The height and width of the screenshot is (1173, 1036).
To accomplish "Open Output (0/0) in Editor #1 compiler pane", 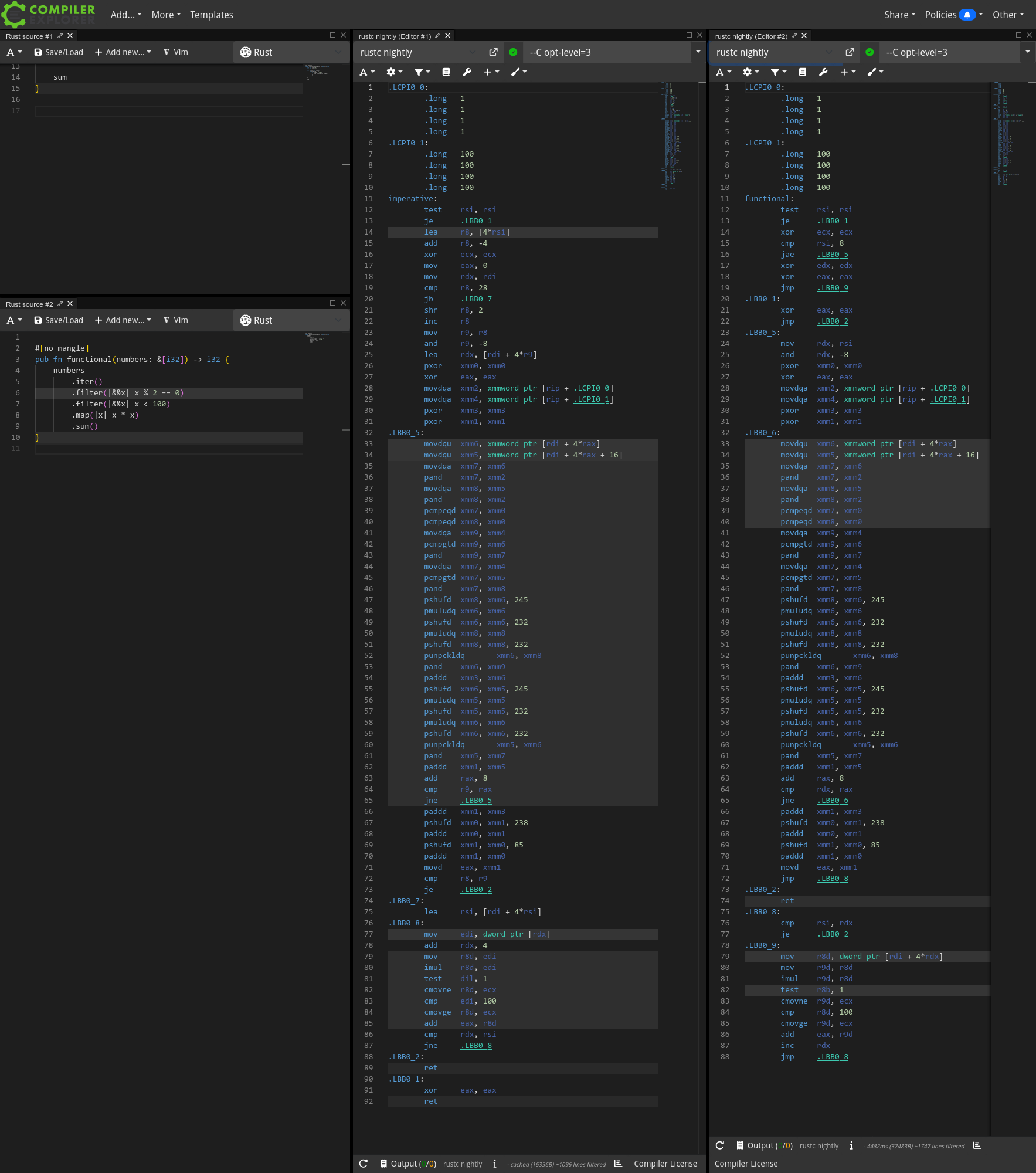I will coord(407,1164).
